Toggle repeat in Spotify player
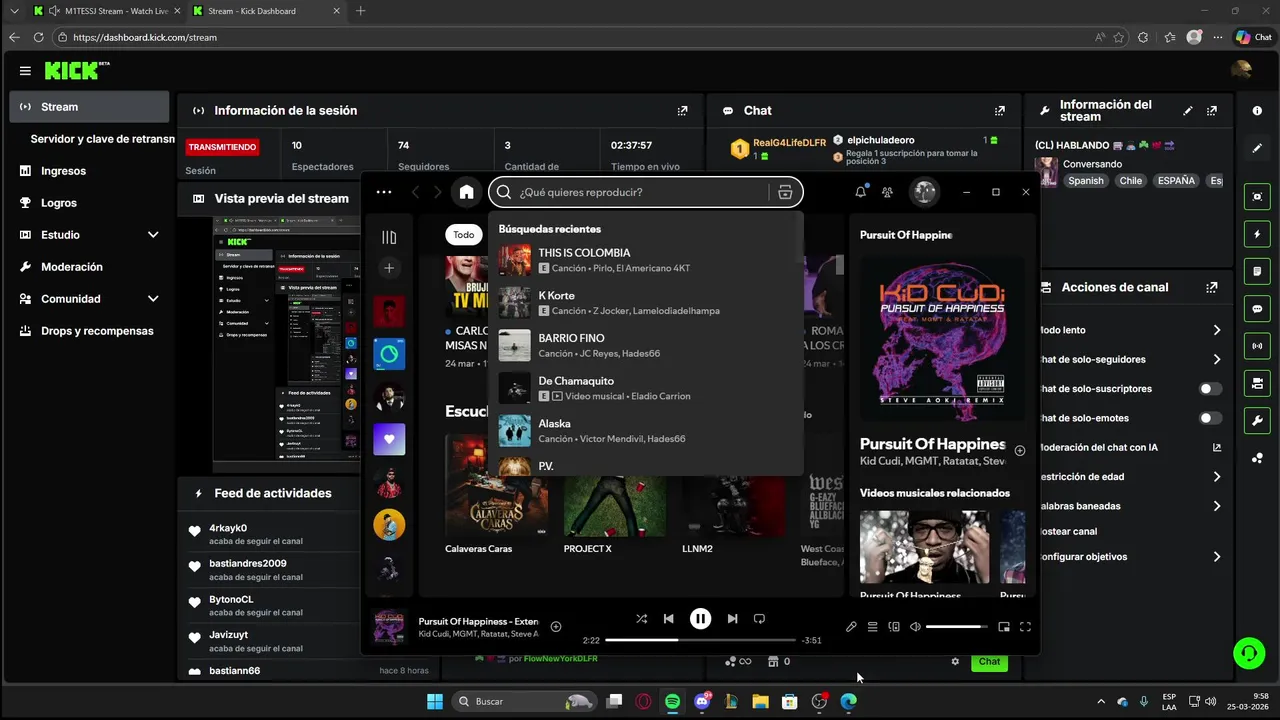The width and height of the screenshot is (1280, 720). (759, 619)
